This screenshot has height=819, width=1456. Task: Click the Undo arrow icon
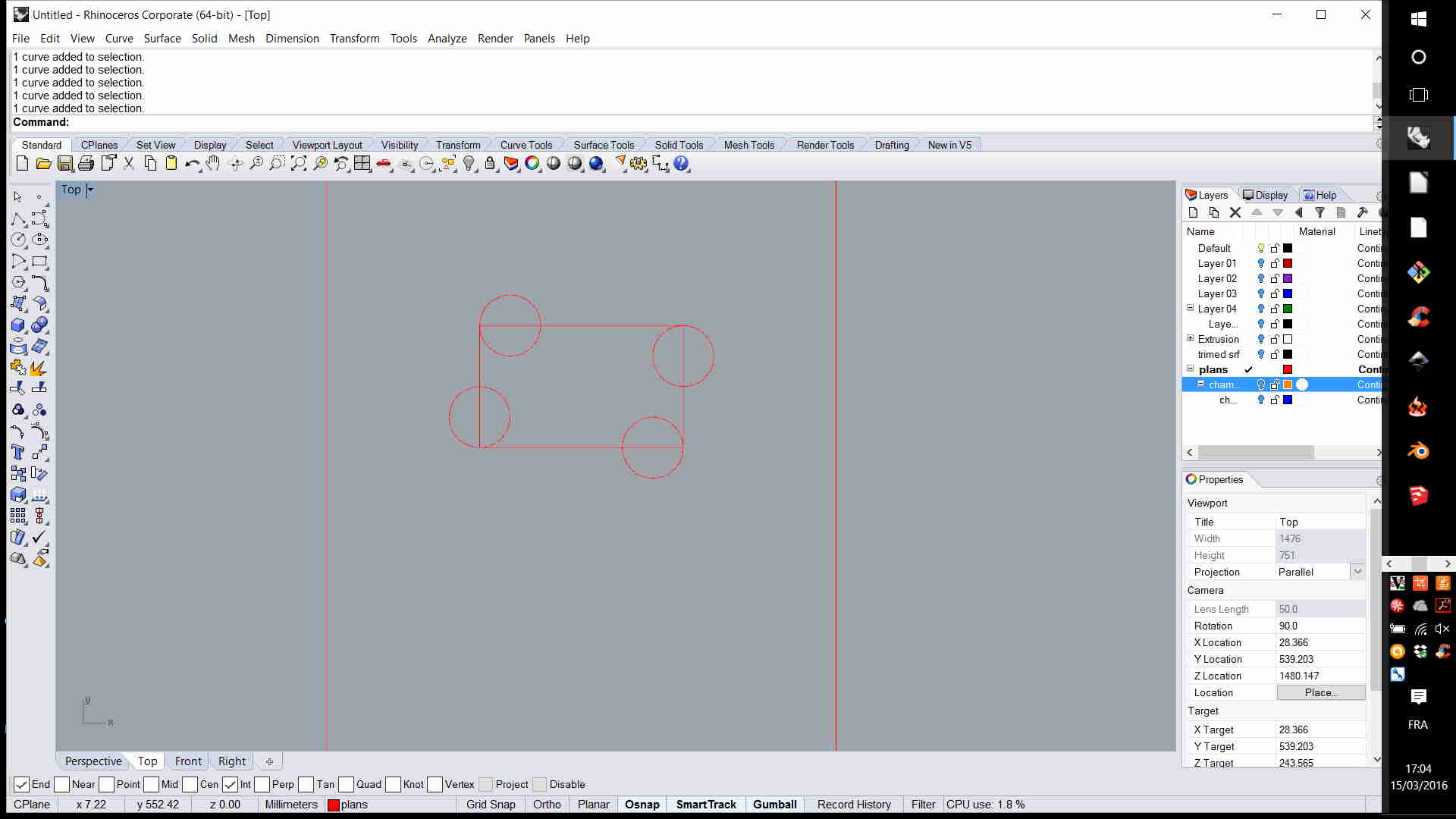pyautogui.click(x=191, y=164)
